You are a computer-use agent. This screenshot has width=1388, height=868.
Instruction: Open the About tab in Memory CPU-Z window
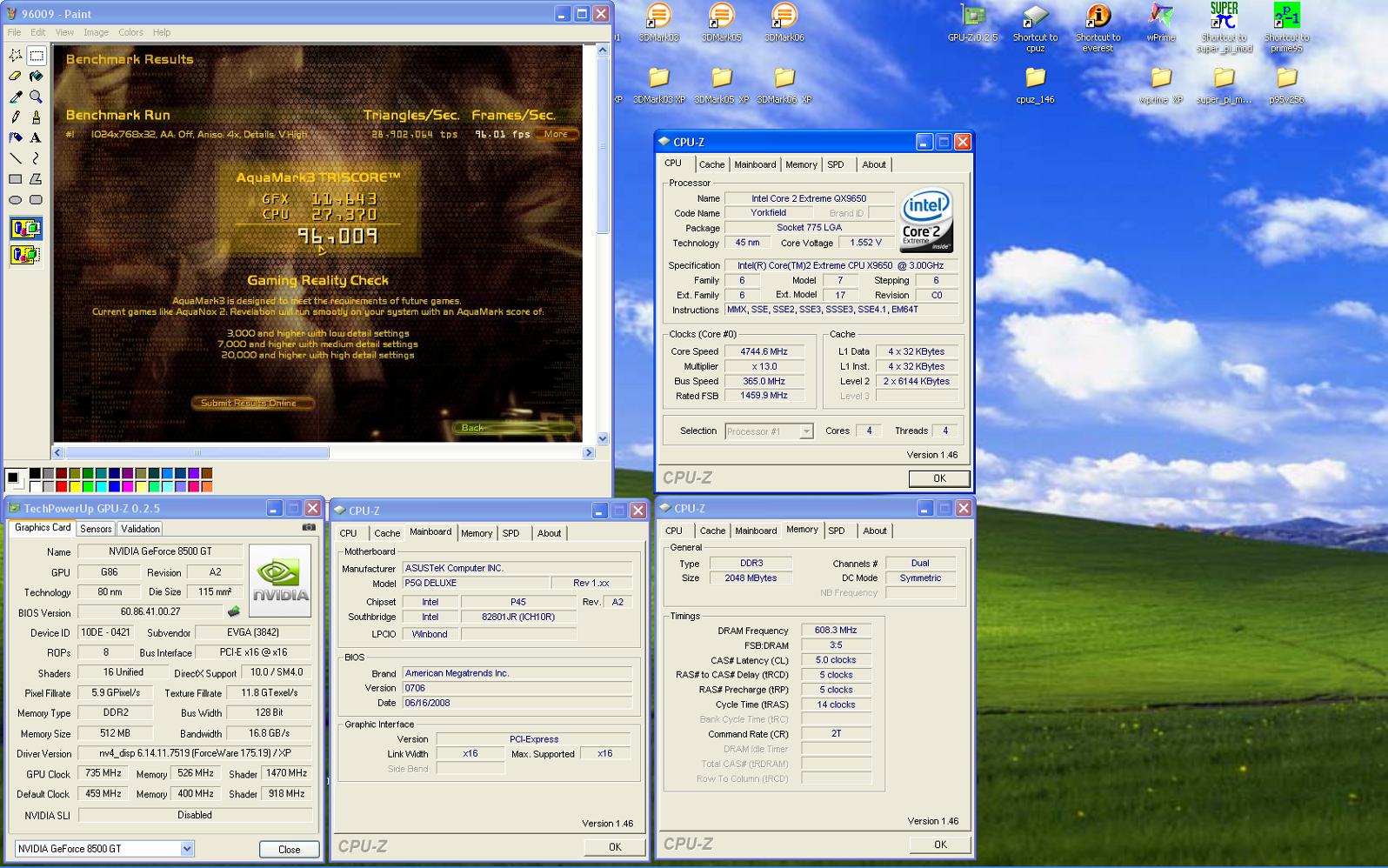pyautogui.click(x=875, y=531)
